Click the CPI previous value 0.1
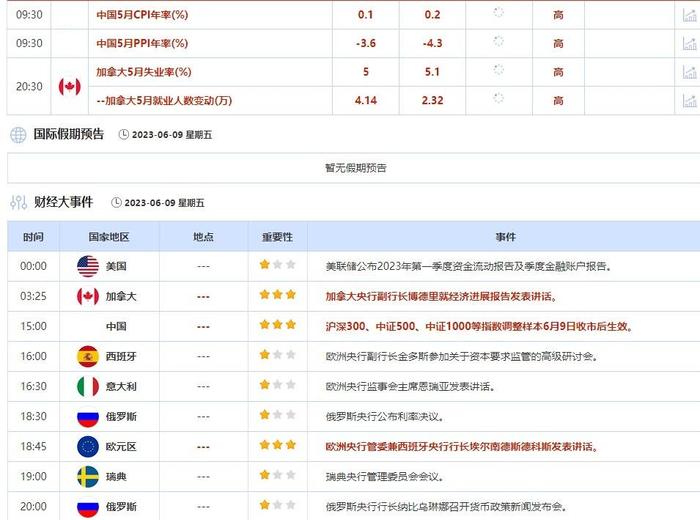Screen dimensions: 700x520 point(365,15)
